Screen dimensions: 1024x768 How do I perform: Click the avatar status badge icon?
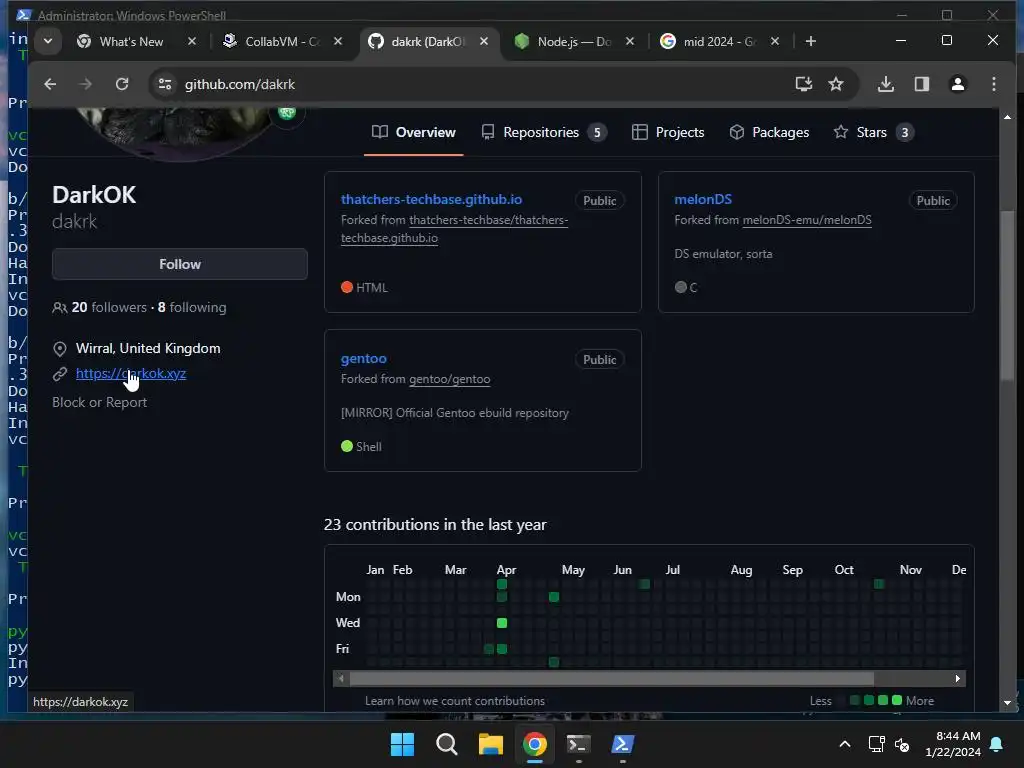[x=287, y=114]
